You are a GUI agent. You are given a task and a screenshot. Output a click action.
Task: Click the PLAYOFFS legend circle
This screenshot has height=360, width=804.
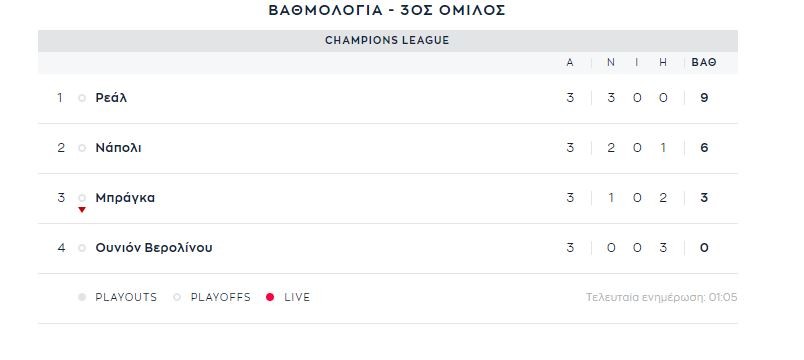click(177, 297)
